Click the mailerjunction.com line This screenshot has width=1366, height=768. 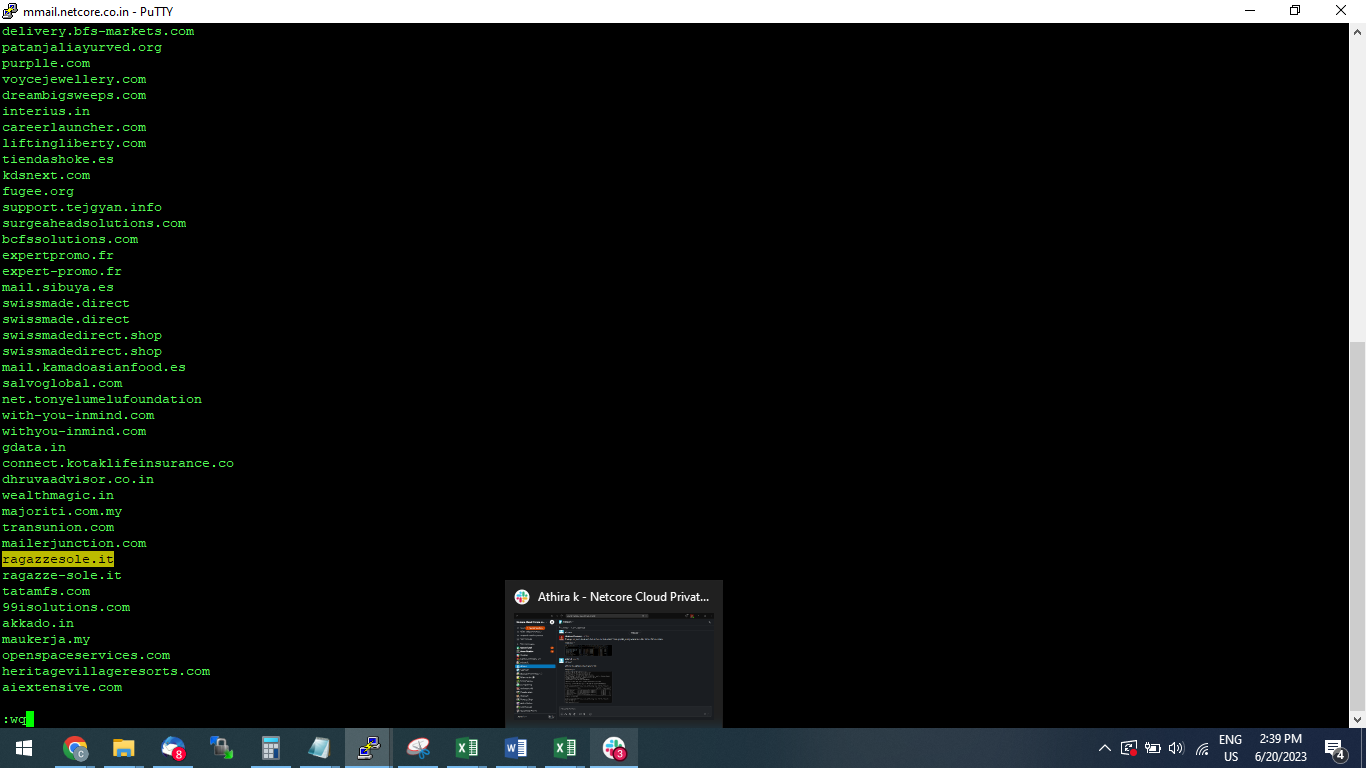point(74,543)
